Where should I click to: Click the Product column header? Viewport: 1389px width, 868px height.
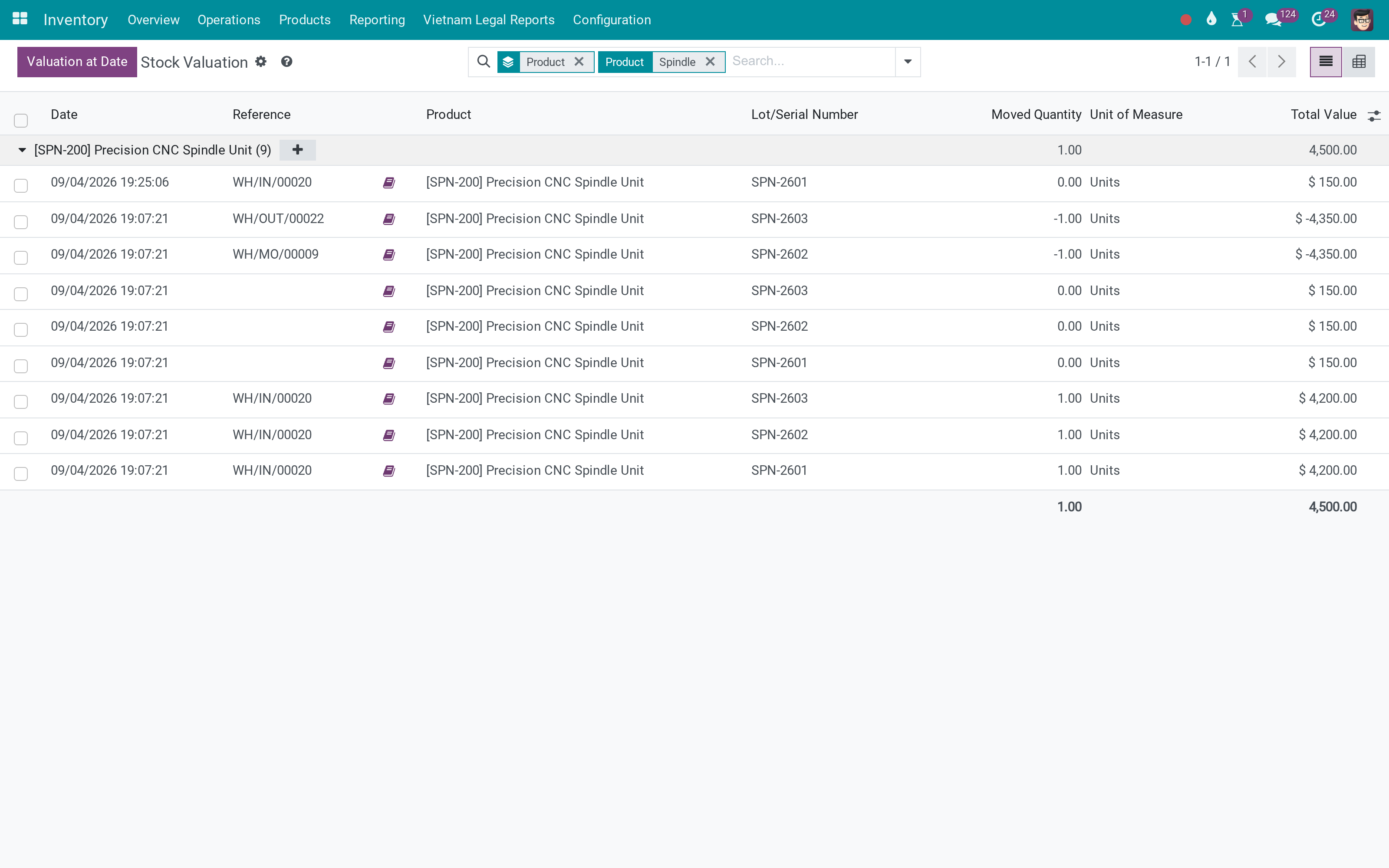pos(448,114)
